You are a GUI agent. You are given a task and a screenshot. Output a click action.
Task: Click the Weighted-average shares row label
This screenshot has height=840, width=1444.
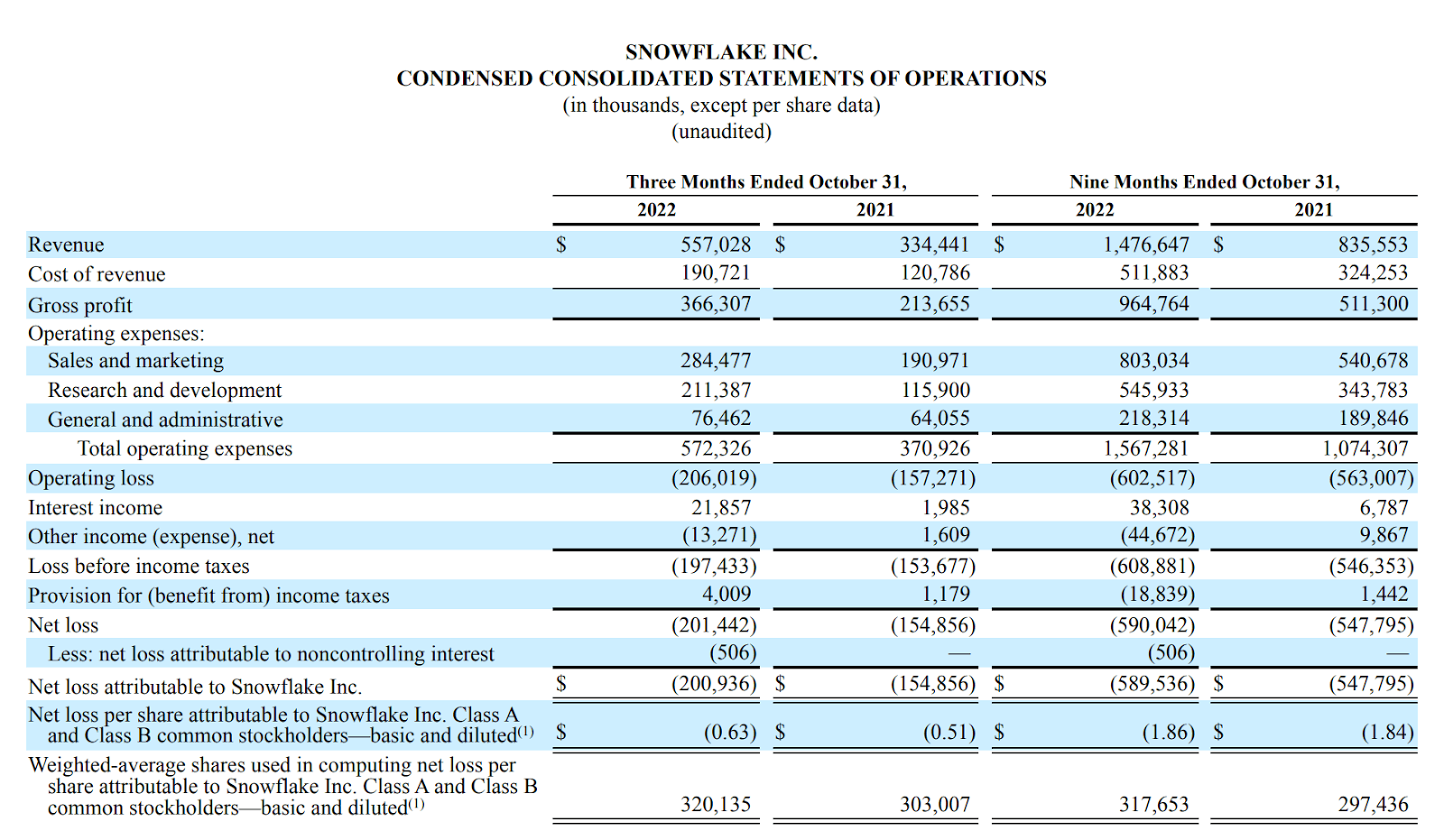[282, 787]
